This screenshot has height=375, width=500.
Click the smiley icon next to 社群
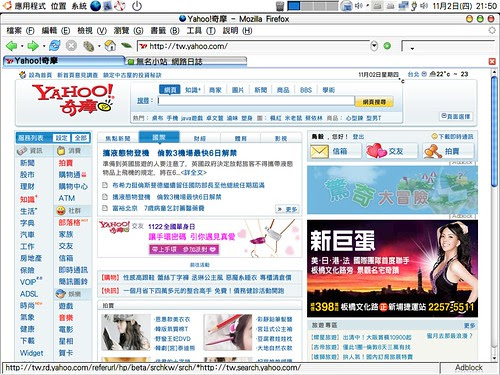point(61,210)
